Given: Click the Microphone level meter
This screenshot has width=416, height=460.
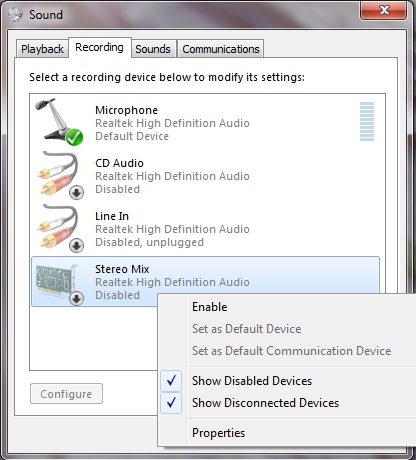Looking at the screenshot, I should coord(367,121).
